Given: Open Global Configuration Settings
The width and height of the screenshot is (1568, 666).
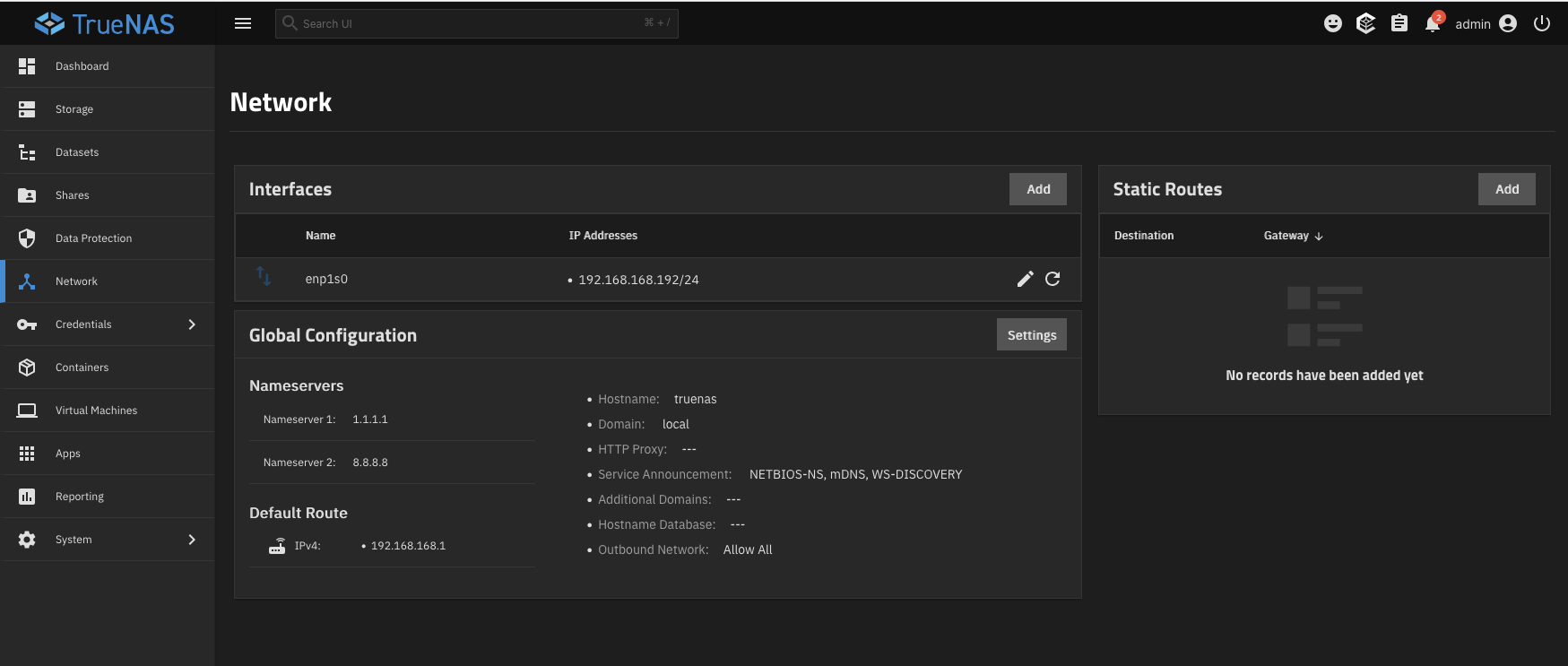Looking at the screenshot, I should [1031, 335].
